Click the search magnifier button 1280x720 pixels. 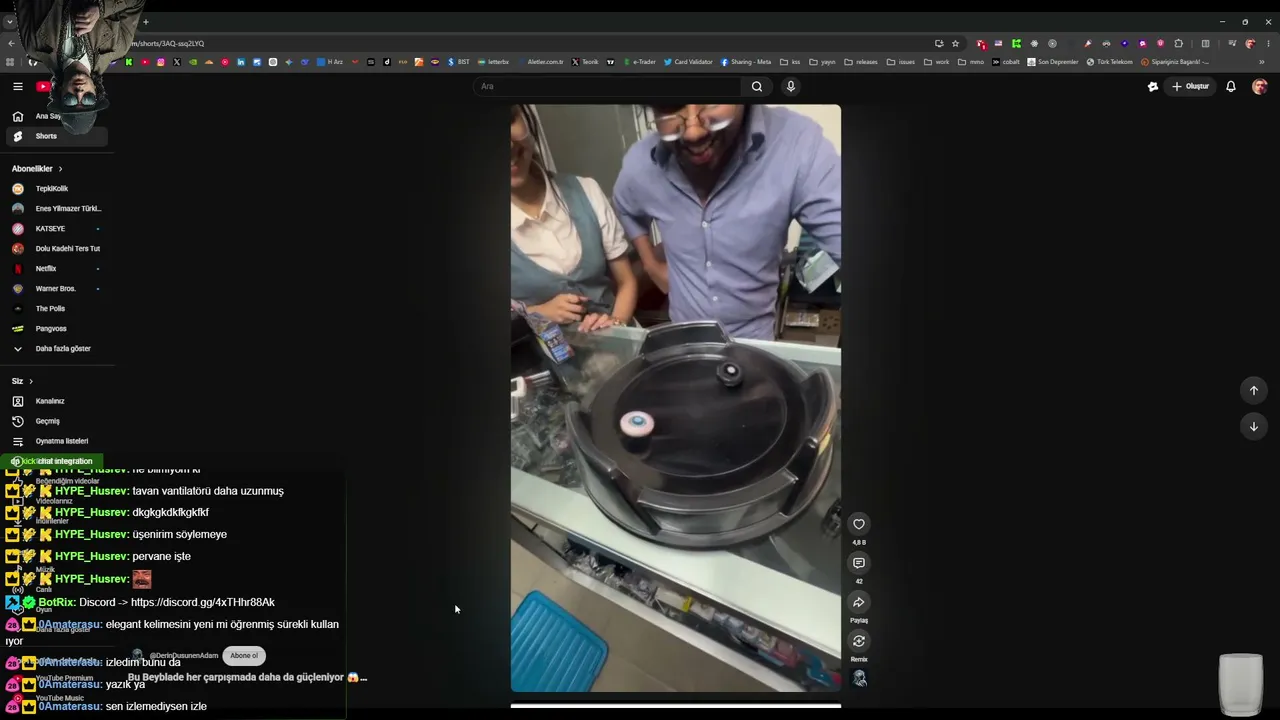757,87
